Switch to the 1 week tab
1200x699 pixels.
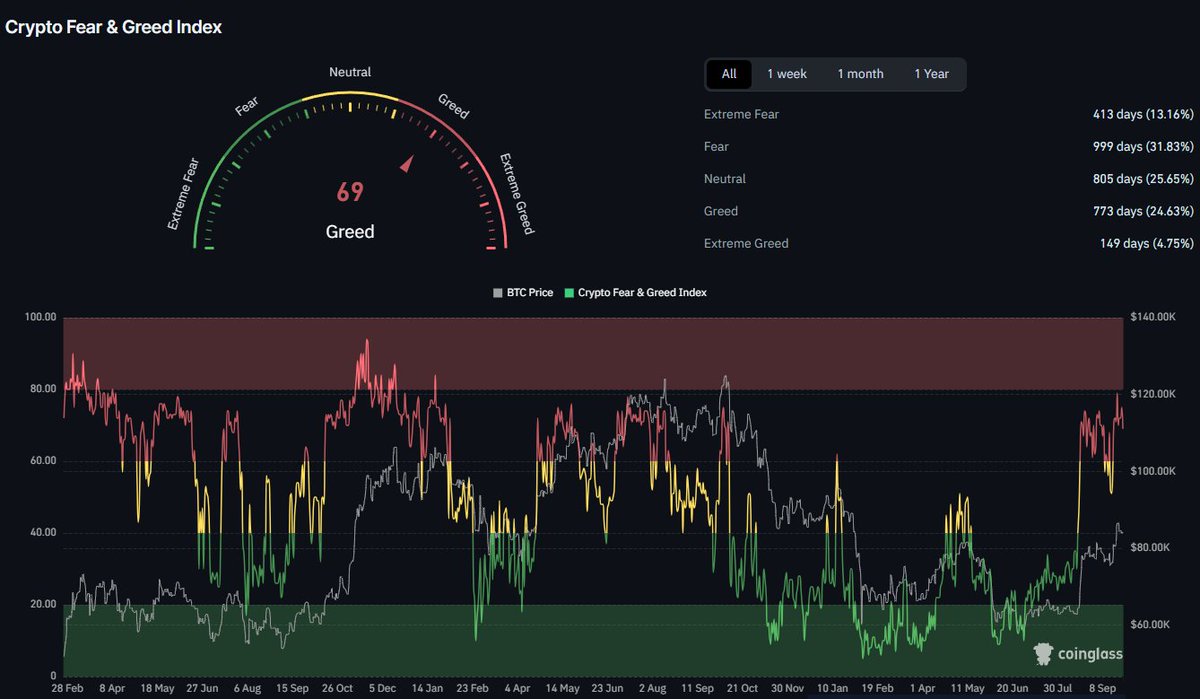click(787, 74)
